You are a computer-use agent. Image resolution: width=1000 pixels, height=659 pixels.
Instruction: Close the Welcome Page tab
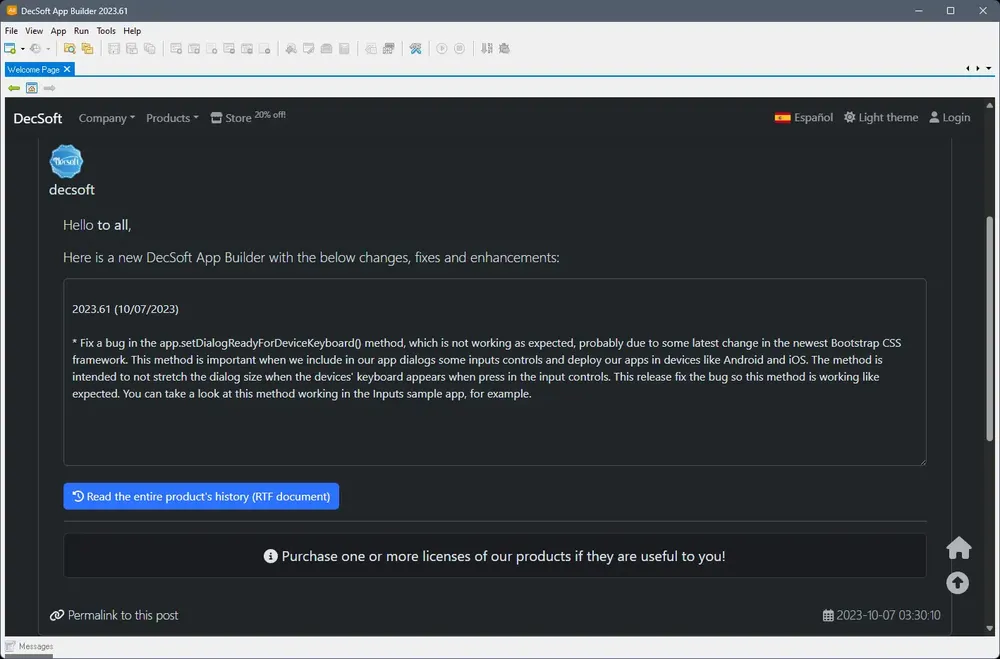pos(67,69)
